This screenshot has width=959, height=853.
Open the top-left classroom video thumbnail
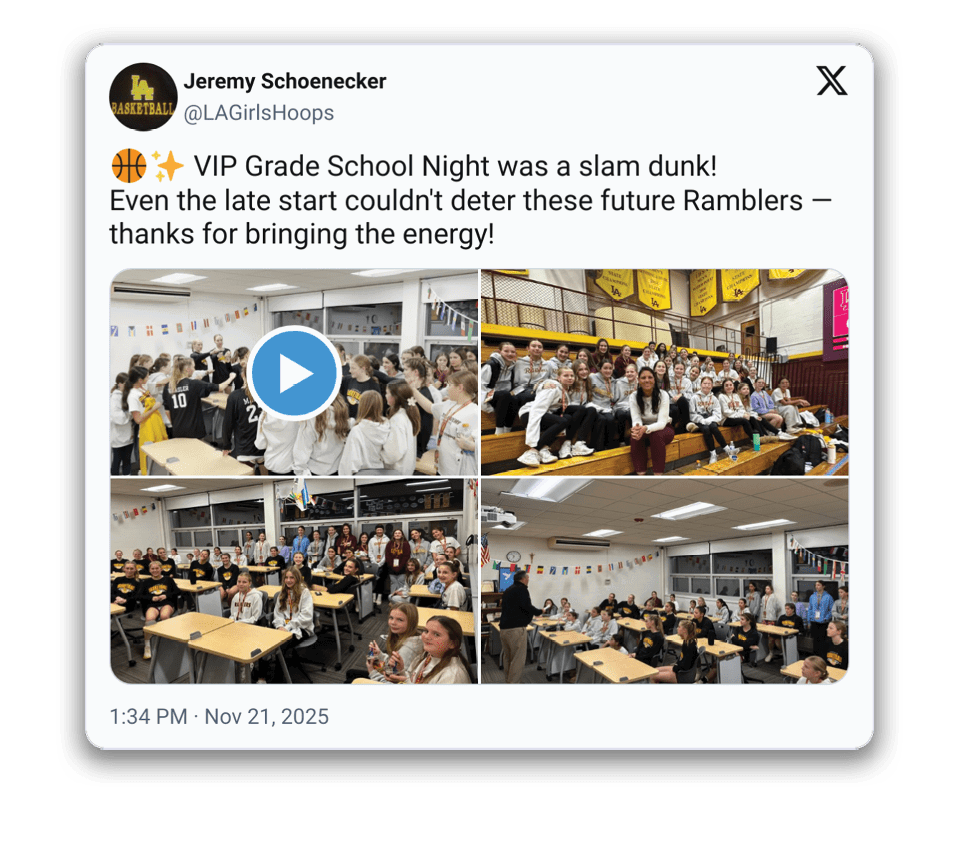tap(294, 372)
